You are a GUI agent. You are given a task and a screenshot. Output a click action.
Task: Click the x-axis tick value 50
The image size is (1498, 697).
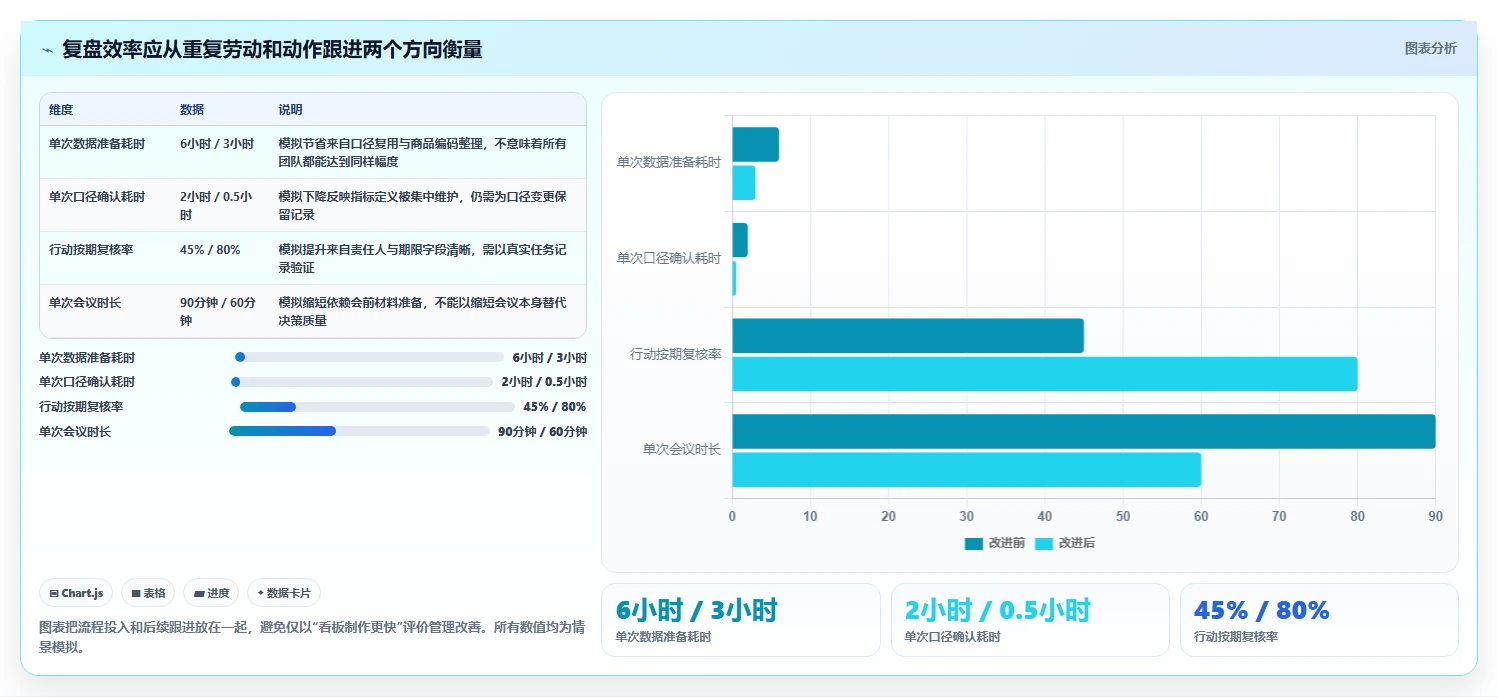pos(1123,517)
